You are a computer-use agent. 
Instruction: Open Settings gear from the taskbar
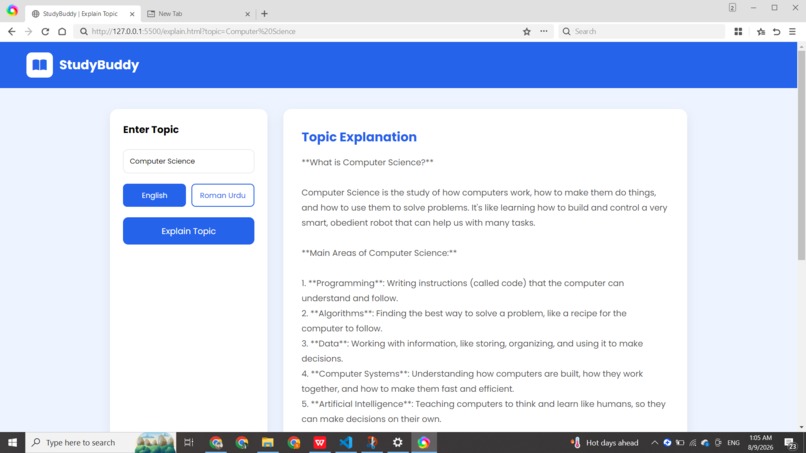coord(397,442)
